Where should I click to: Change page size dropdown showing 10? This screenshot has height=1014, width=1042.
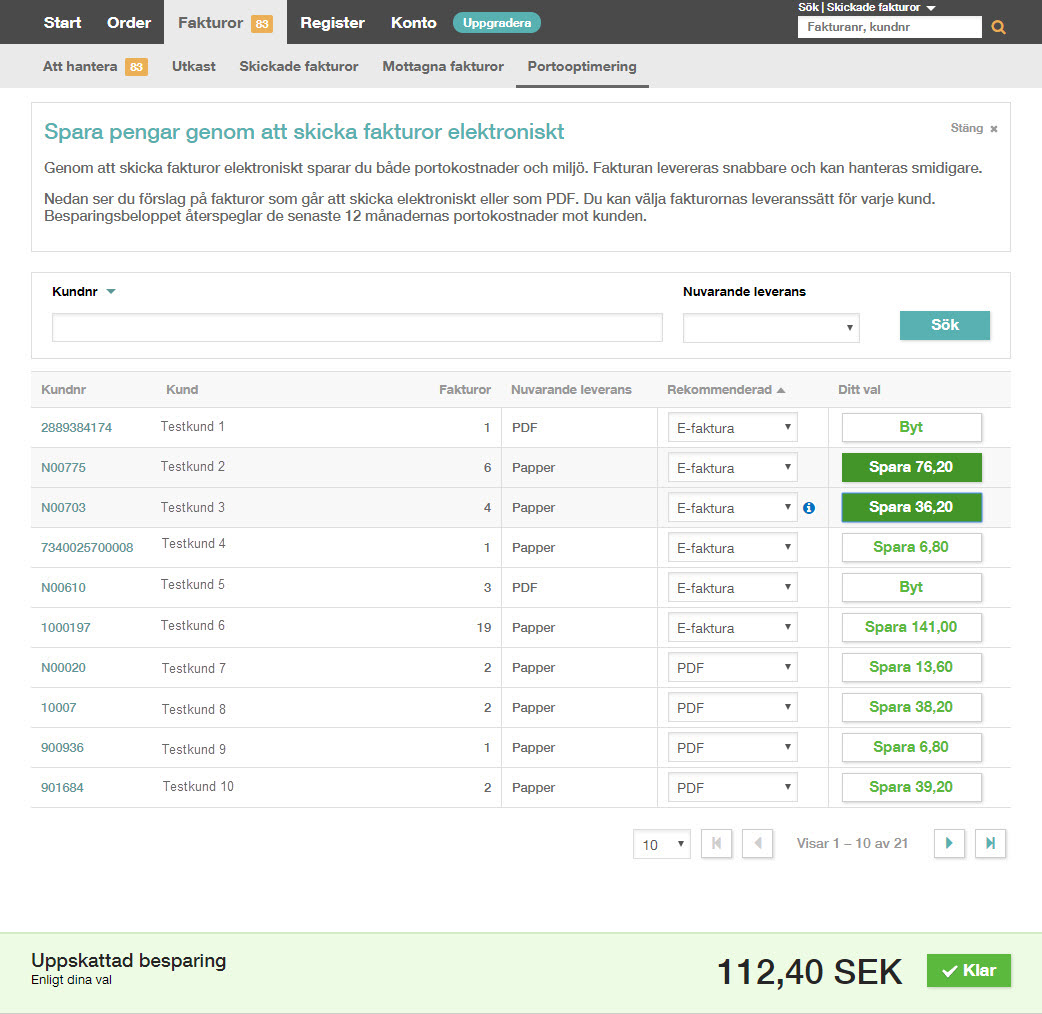coord(662,844)
